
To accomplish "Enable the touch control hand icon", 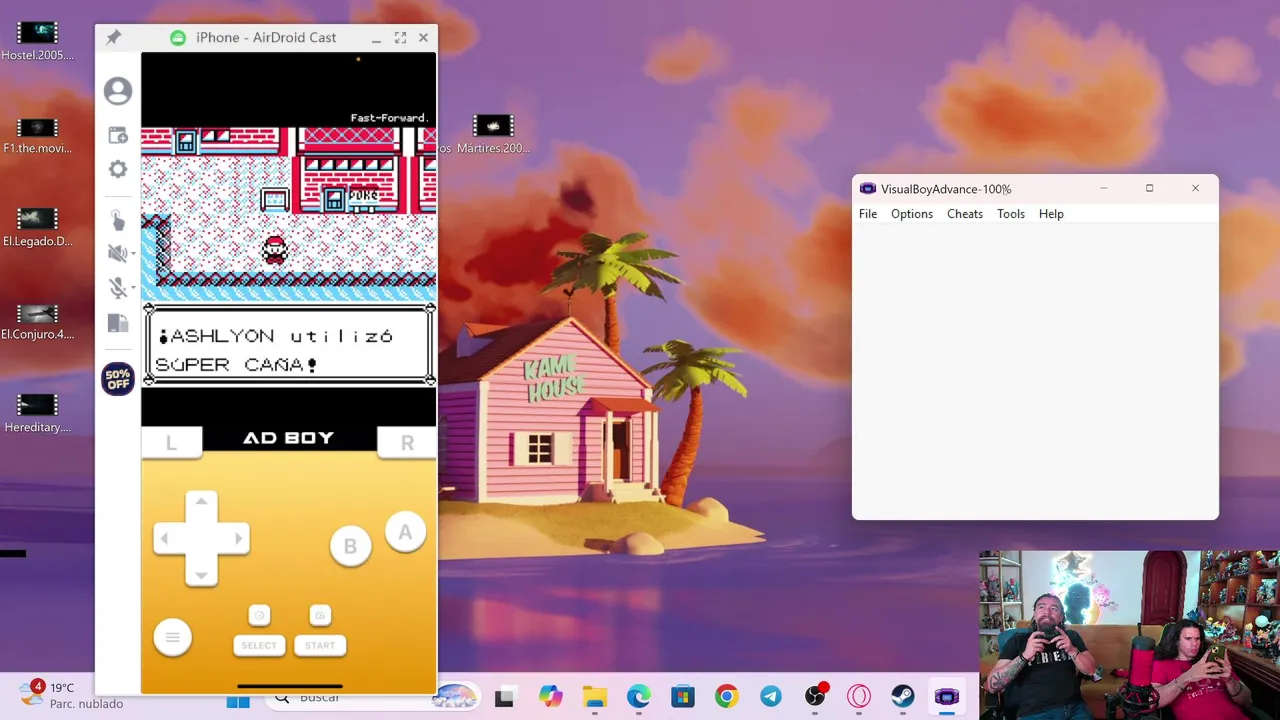I will point(118,220).
